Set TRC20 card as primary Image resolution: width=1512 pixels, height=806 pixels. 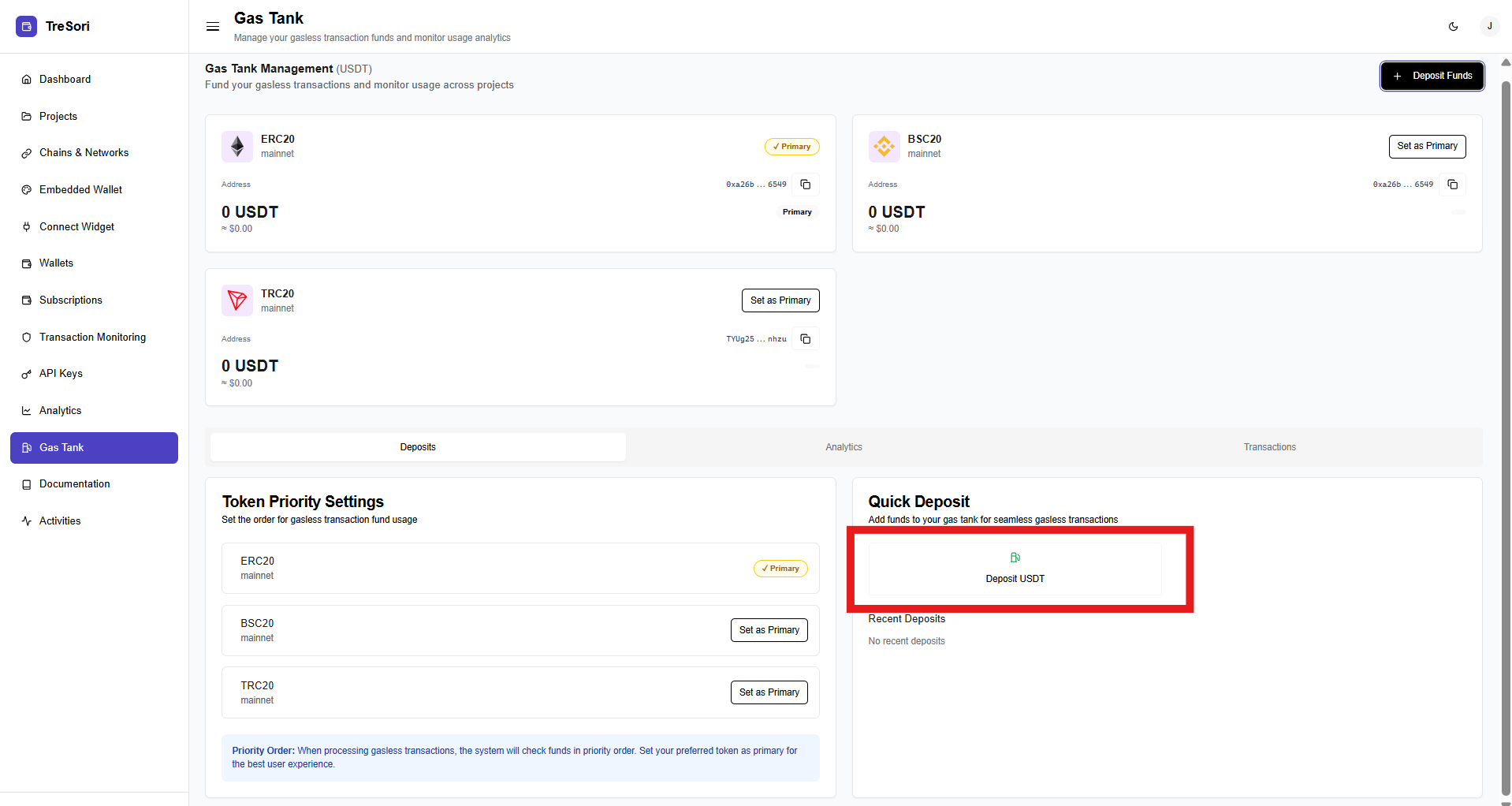pyautogui.click(x=780, y=300)
